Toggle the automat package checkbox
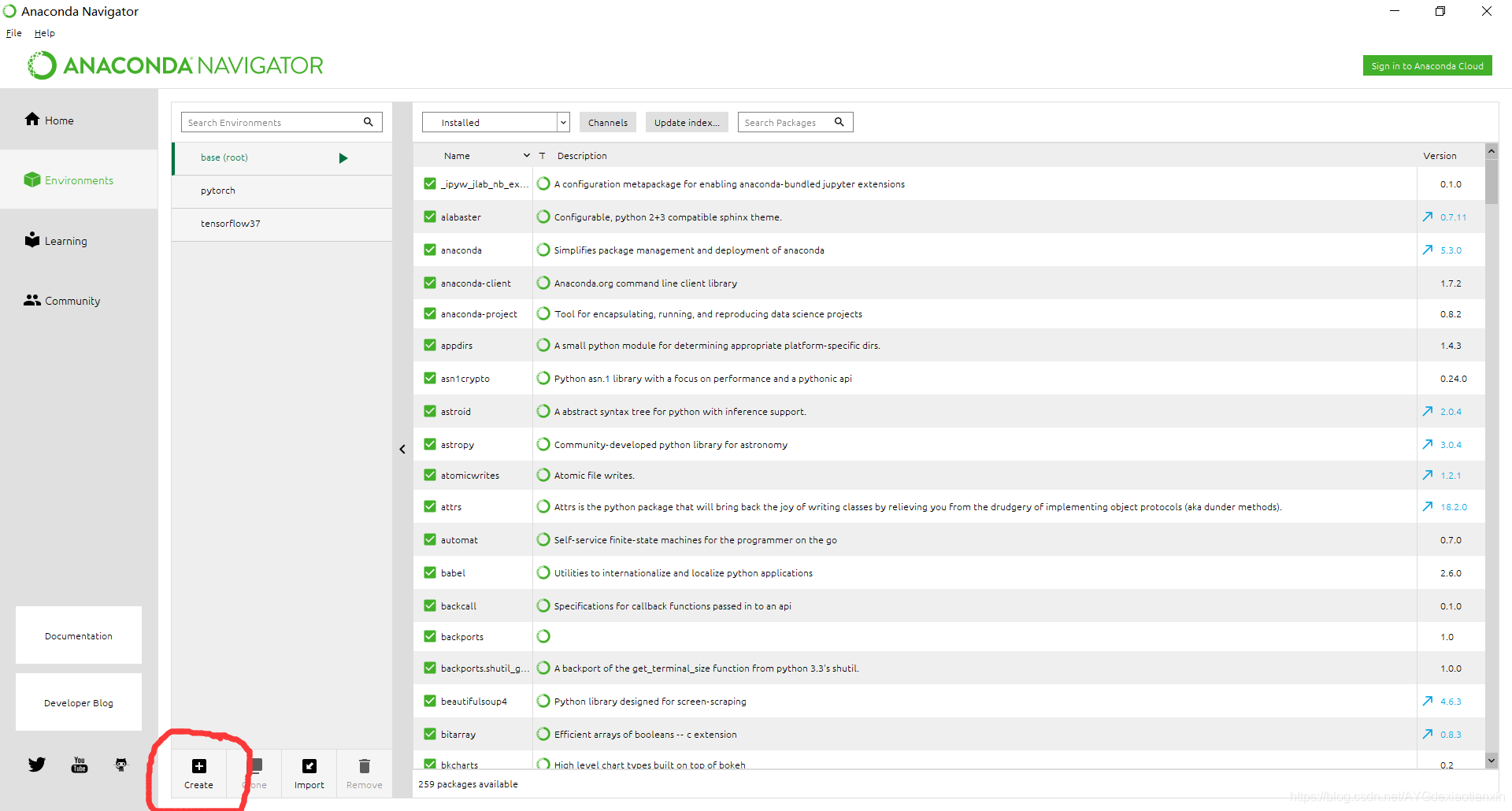 pyautogui.click(x=430, y=539)
